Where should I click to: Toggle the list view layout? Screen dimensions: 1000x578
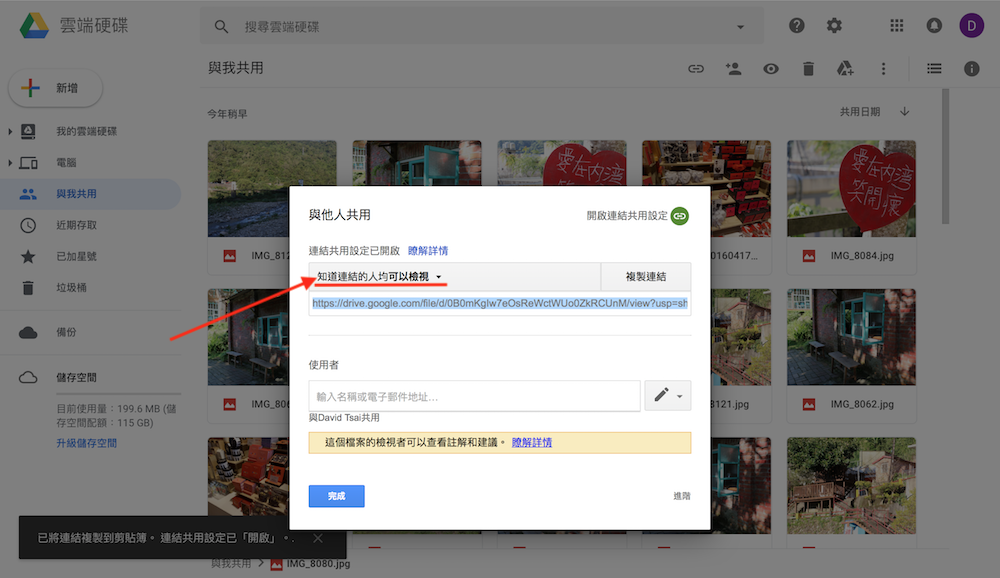934,68
